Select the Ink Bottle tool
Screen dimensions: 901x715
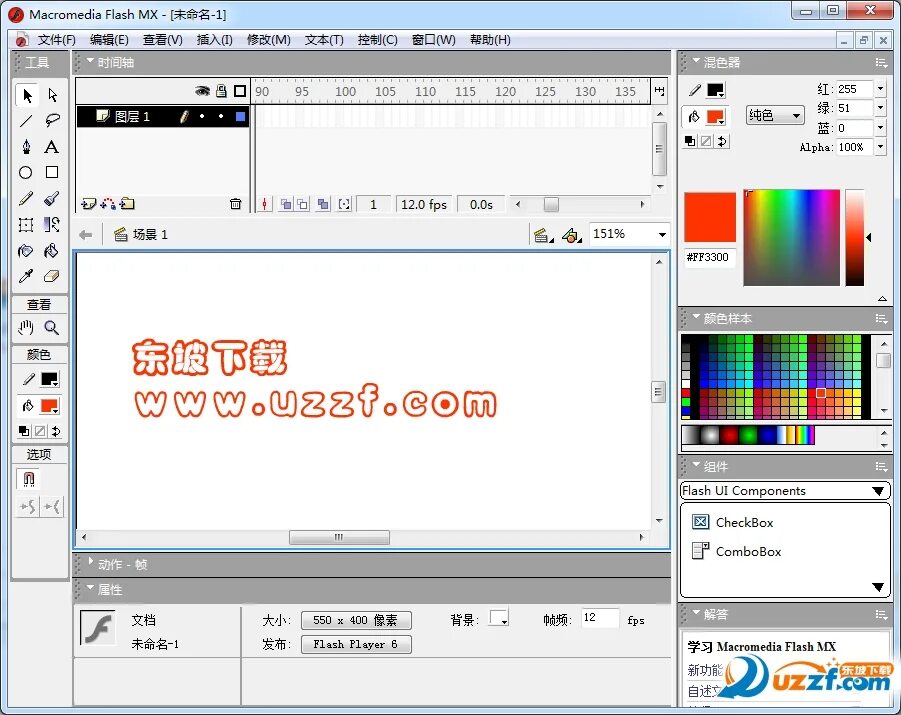coord(26,251)
